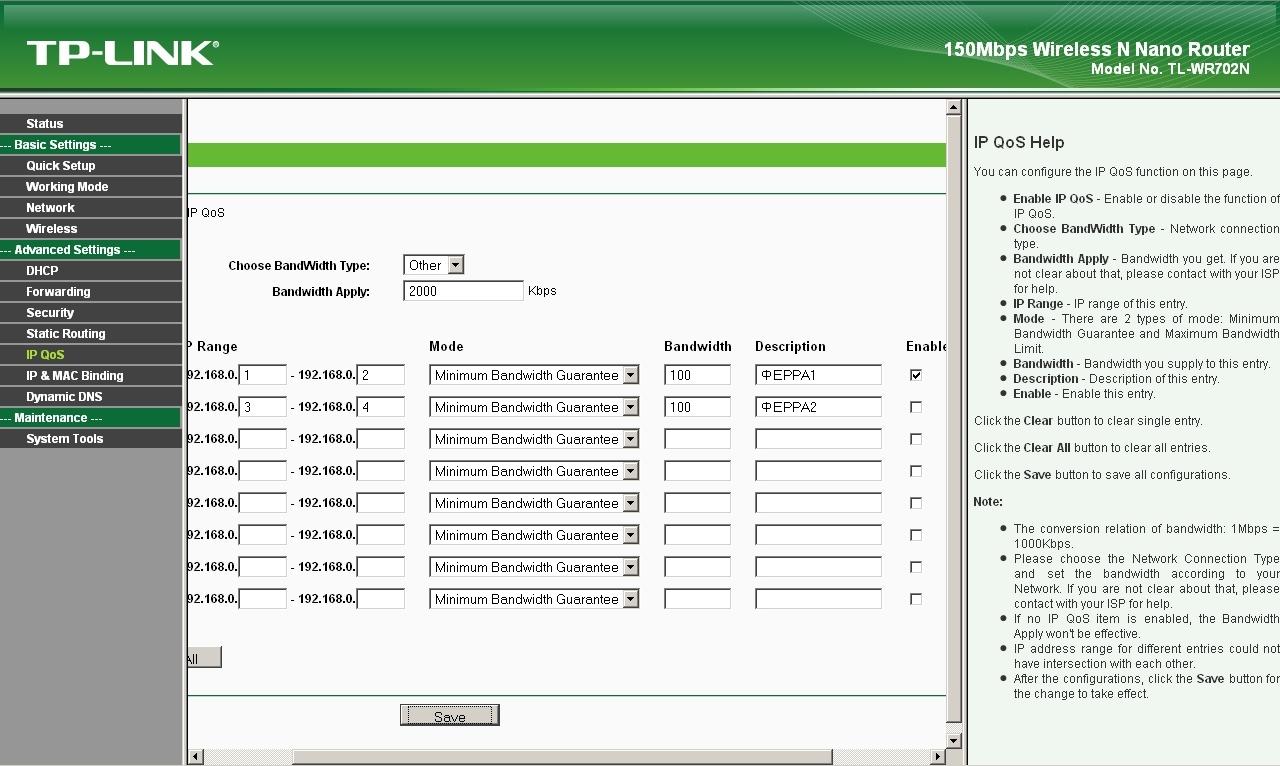Click the Bandwidth Apply input field
This screenshot has height=766, width=1280.
click(x=463, y=291)
